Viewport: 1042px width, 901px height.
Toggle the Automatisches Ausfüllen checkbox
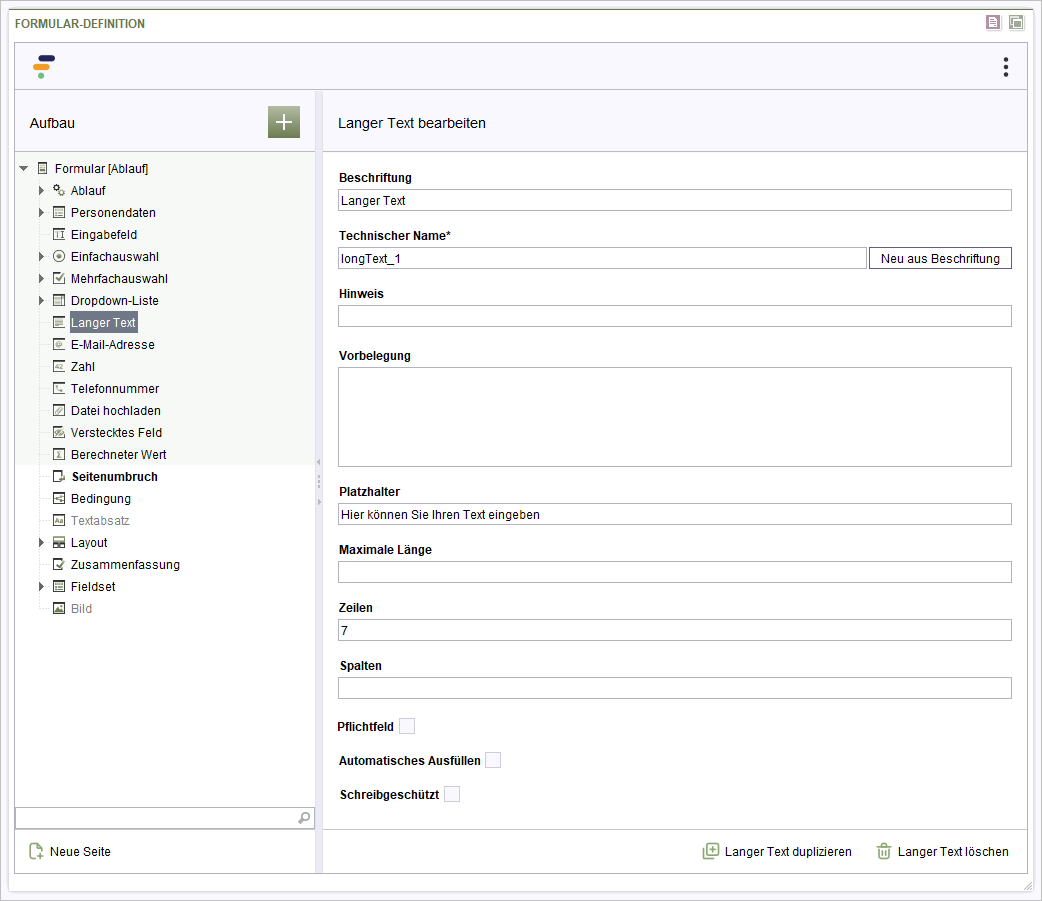(x=493, y=760)
